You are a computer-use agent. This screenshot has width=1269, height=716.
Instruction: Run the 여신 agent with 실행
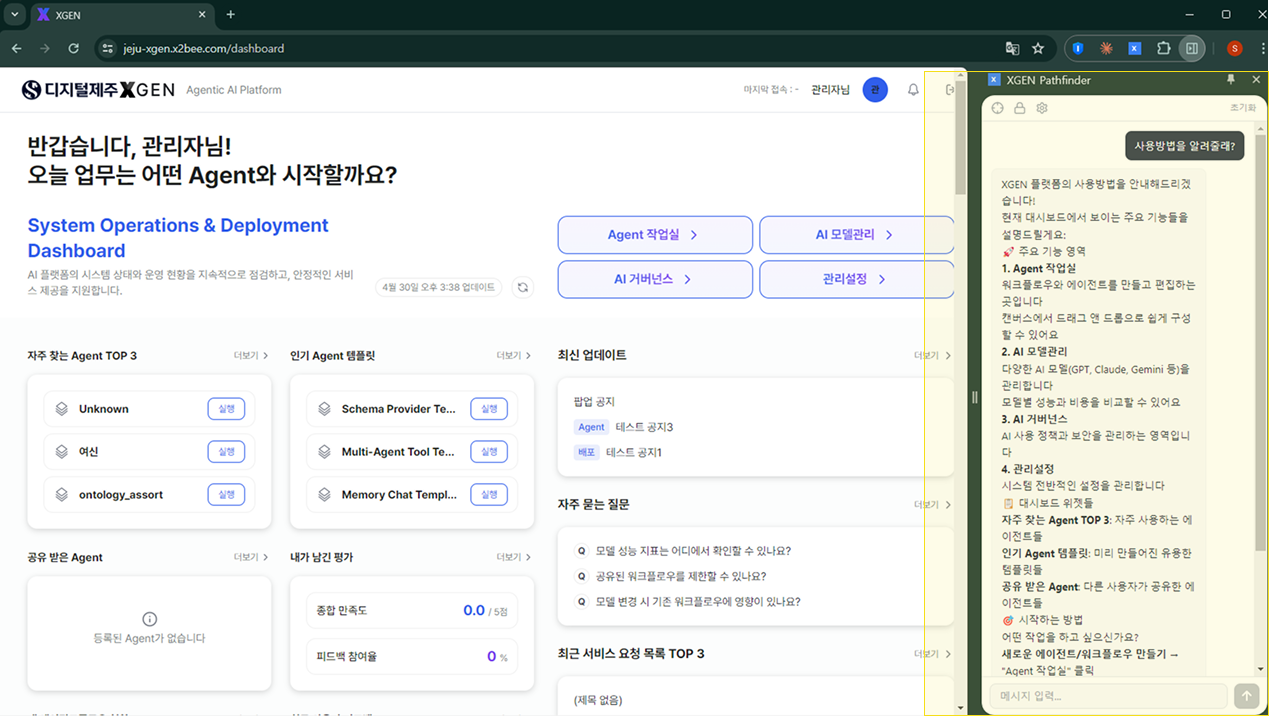[x=226, y=452]
